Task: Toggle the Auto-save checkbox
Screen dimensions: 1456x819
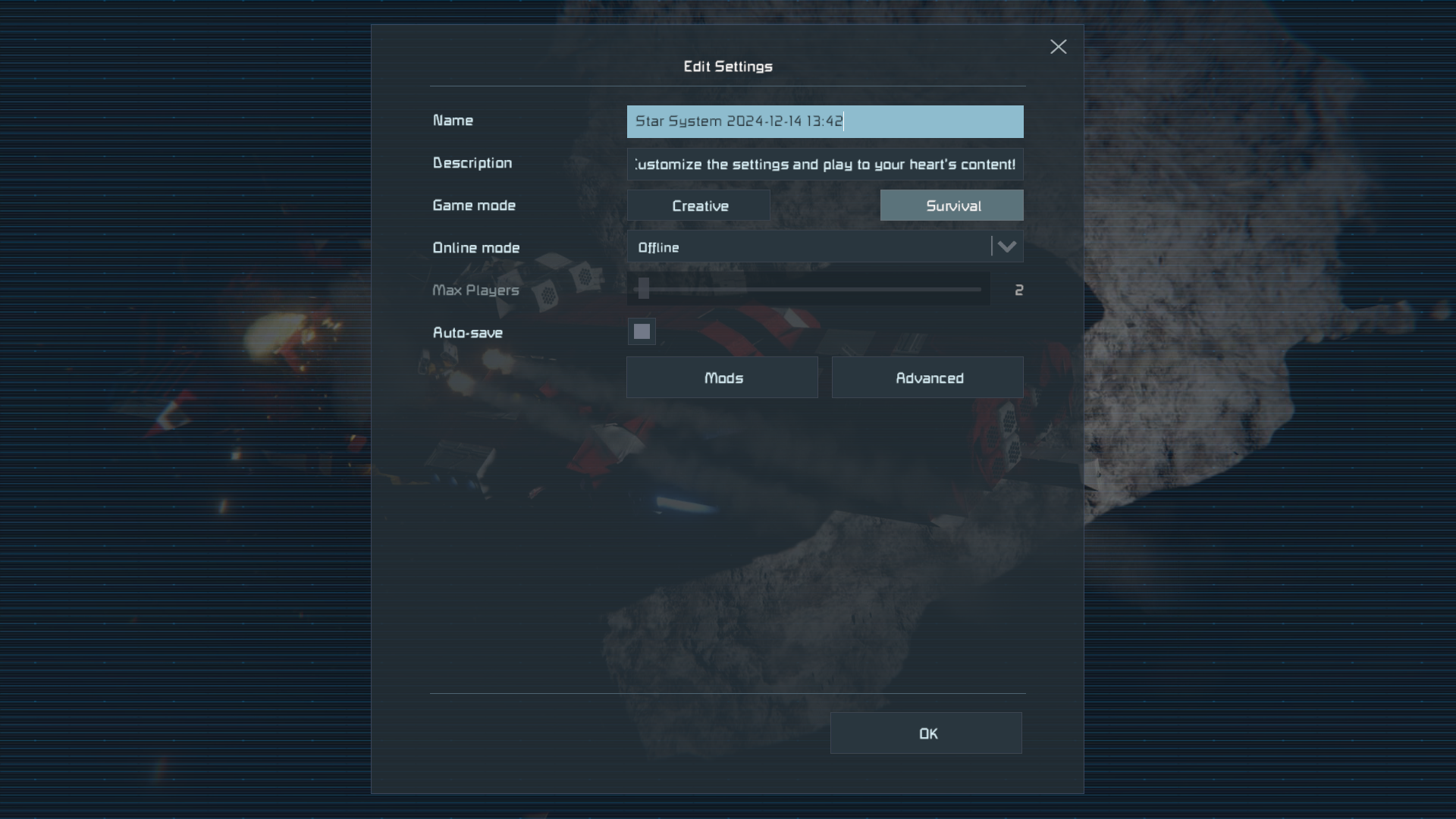Action: [642, 331]
